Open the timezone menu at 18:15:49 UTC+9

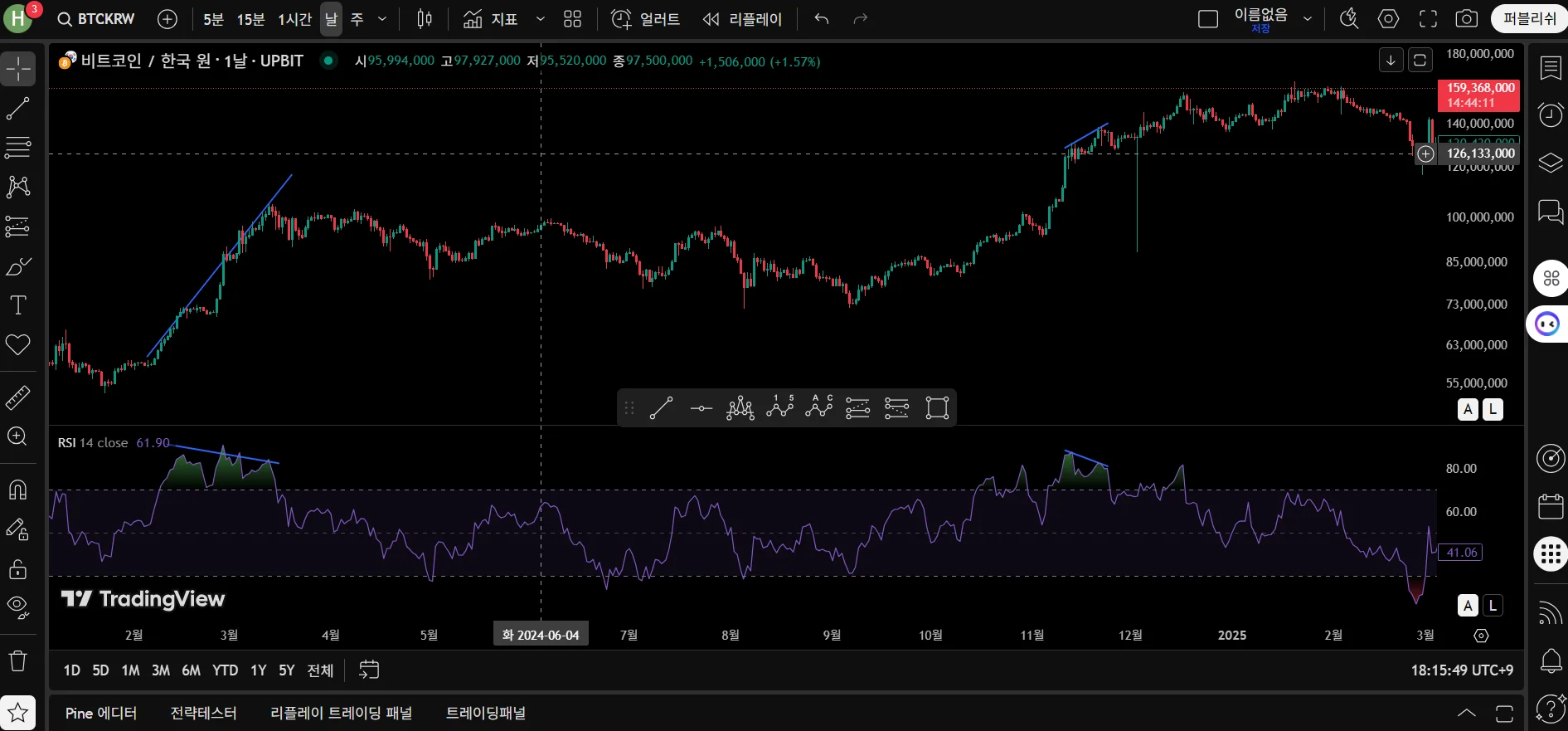pyautogui.click(x=1462, y=670)
